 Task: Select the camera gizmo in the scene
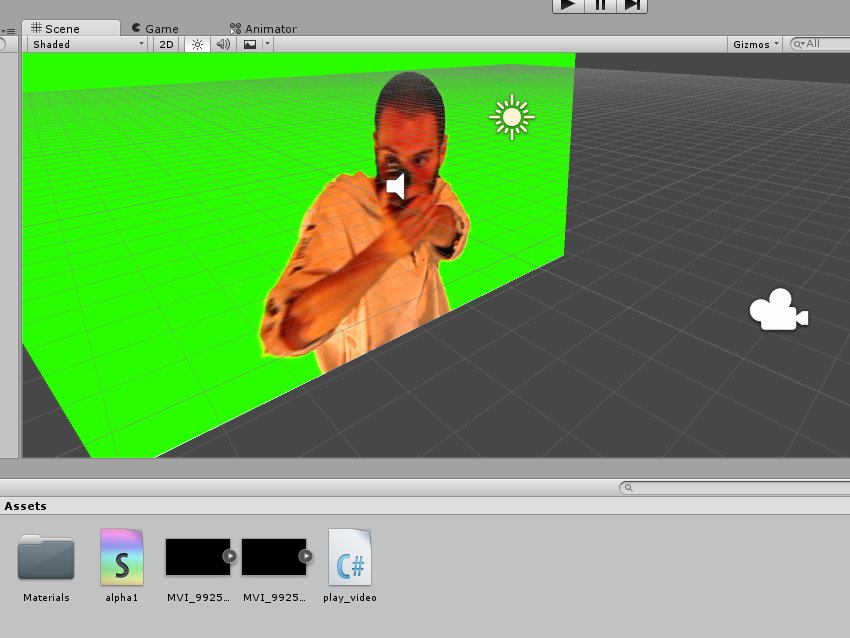[x=778, y=310]
